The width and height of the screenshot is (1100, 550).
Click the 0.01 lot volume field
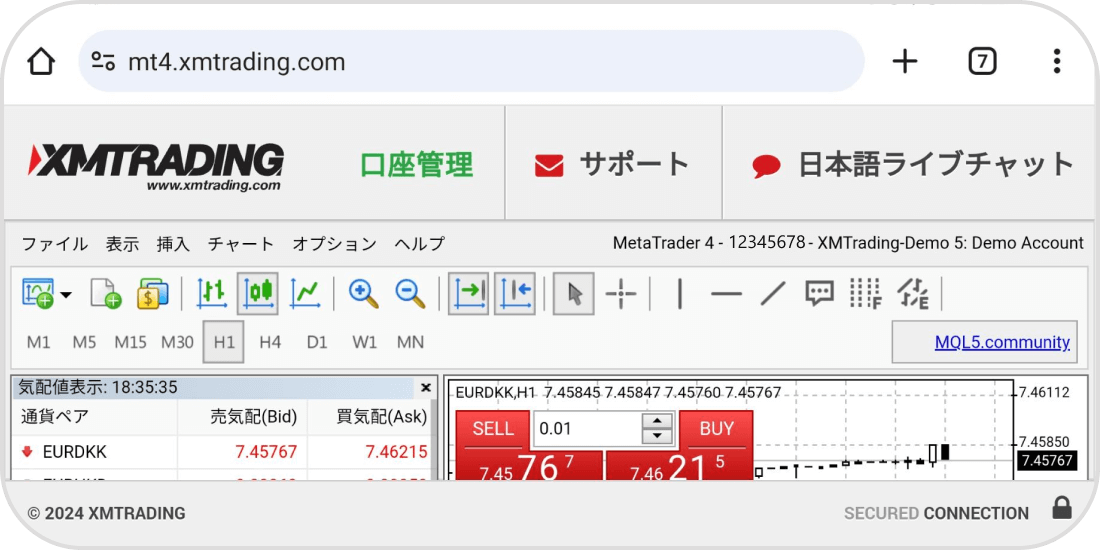point(588,429)
